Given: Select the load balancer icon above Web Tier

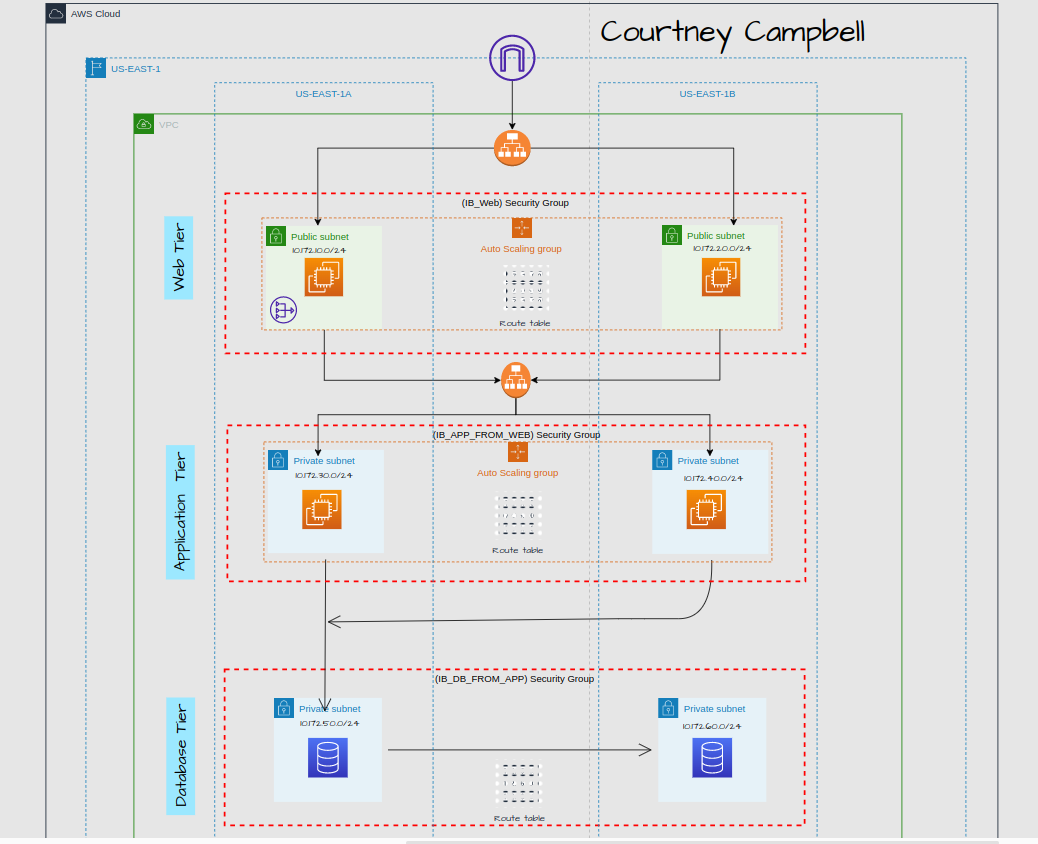Looking at the screenshot, I should coord(512,148).
